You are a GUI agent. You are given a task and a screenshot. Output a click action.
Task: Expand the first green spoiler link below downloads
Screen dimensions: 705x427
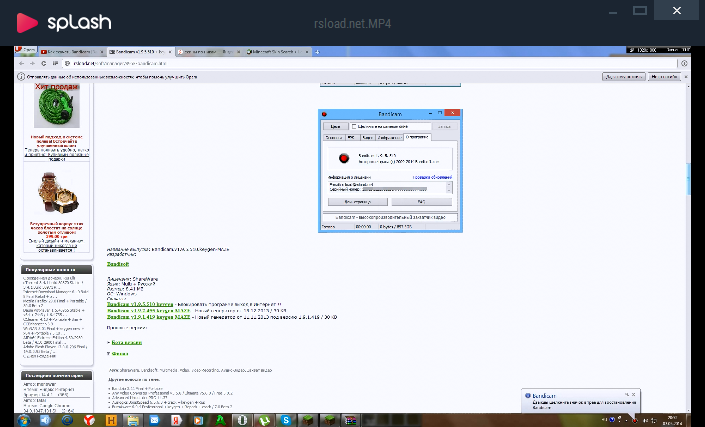(x=126, y=342)
